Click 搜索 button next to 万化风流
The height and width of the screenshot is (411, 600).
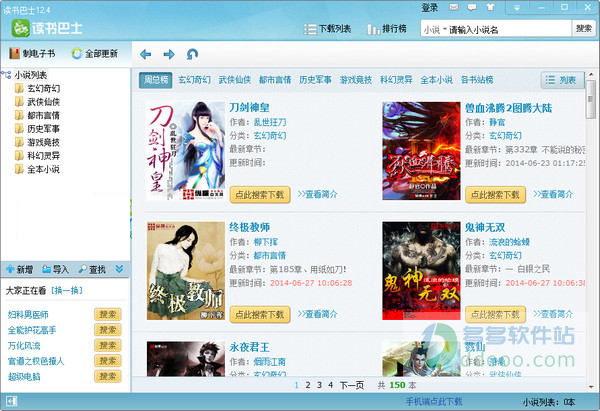click(108, 346)
